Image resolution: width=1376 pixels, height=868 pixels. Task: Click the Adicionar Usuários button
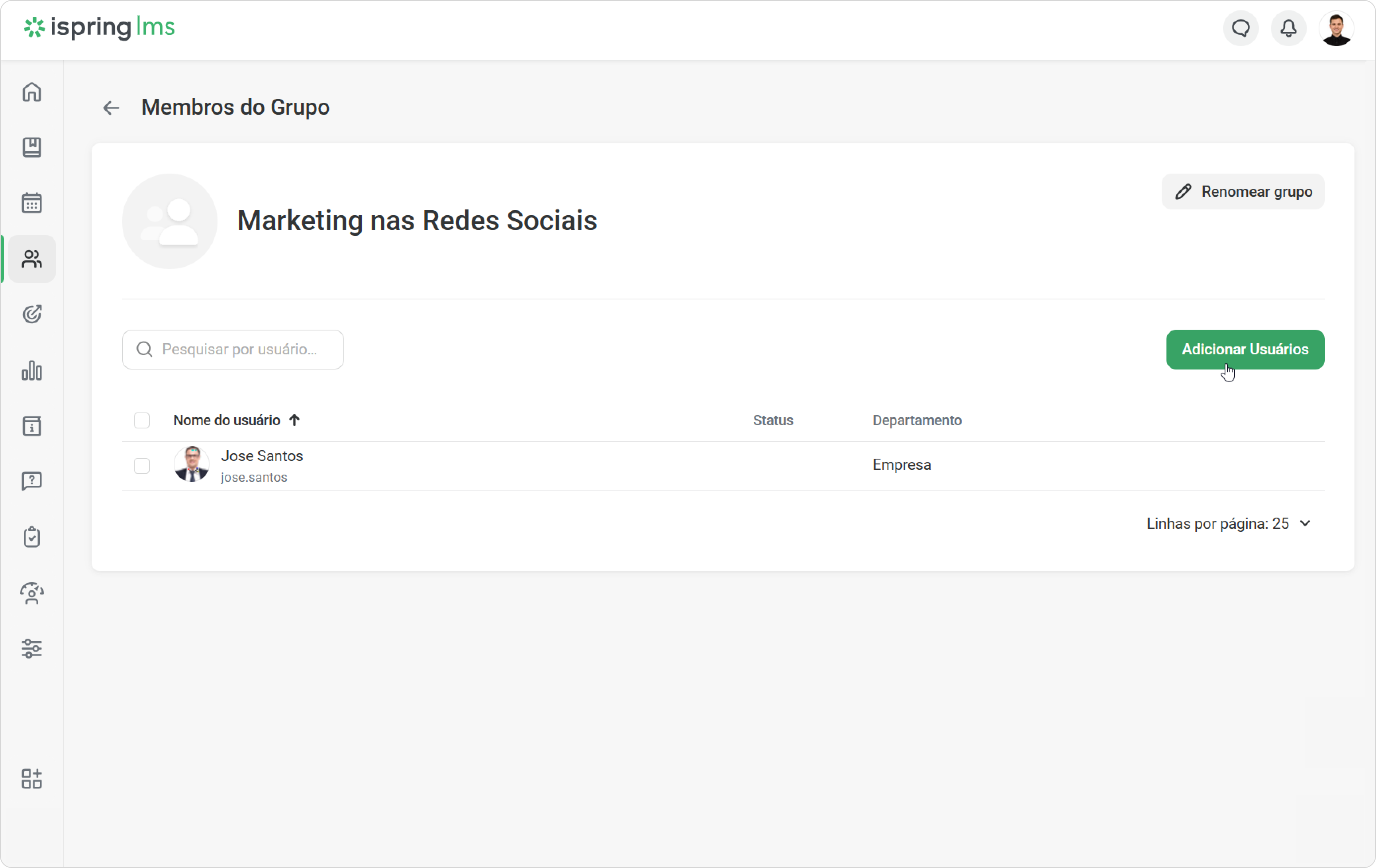coord(1245,350)
